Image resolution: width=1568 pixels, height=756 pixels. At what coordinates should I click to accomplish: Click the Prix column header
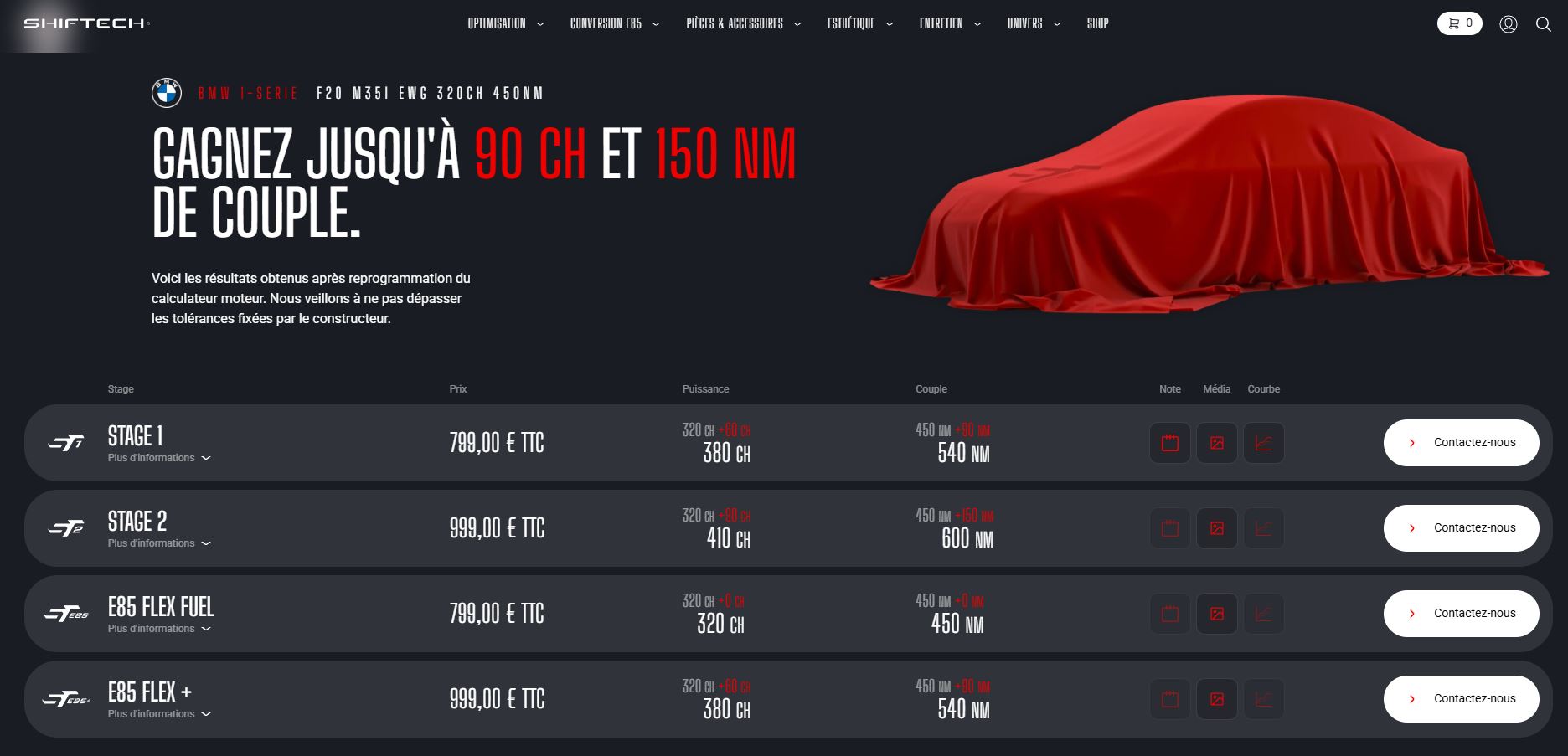[x=458, y=389]
